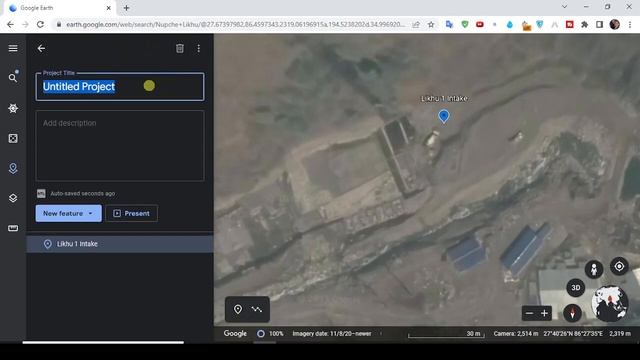Click the mini globe overview
Viewport: 640px width, 360px height.
[x=610, y=304]
